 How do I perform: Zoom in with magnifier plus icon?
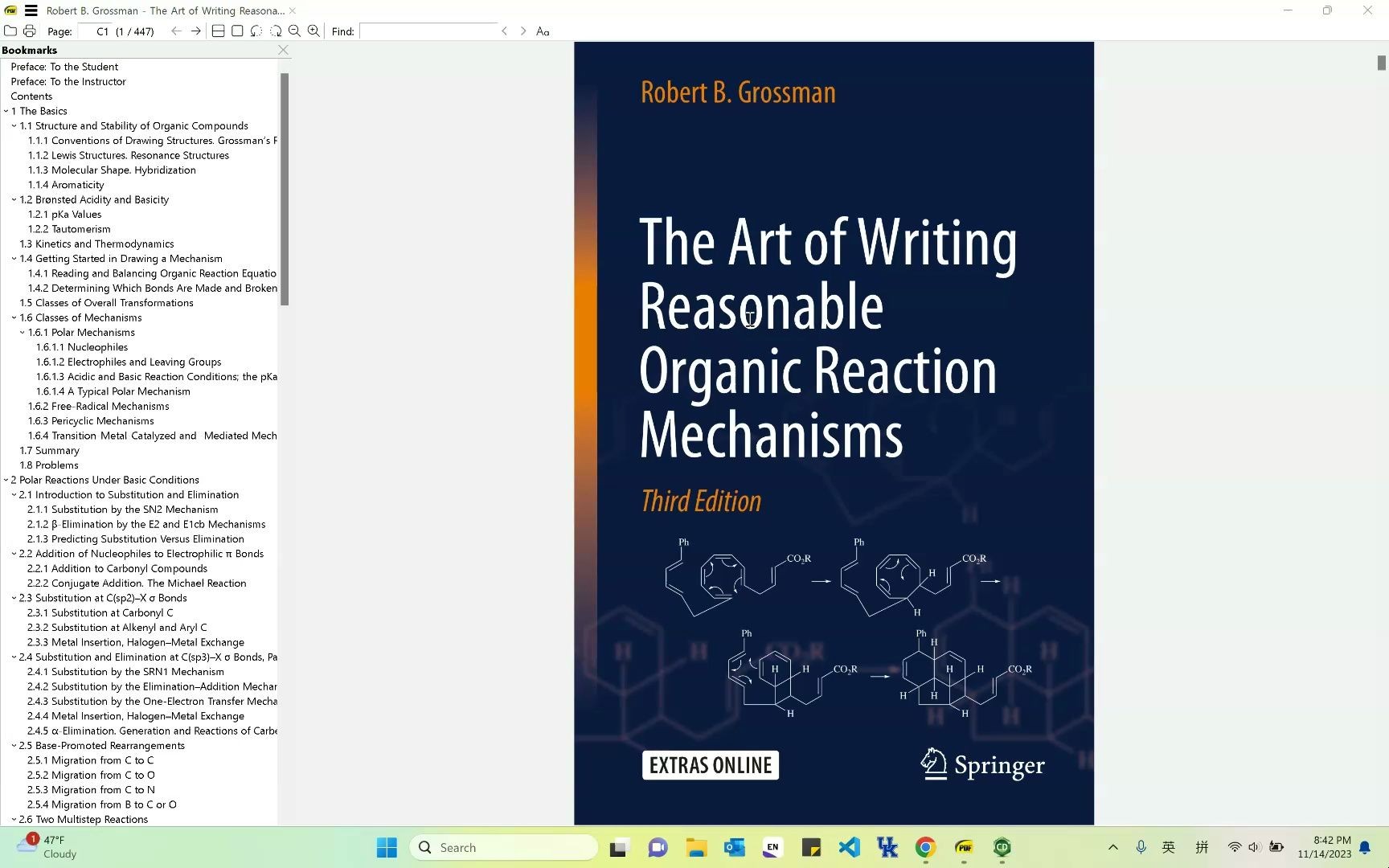click(x=313, y=31)
